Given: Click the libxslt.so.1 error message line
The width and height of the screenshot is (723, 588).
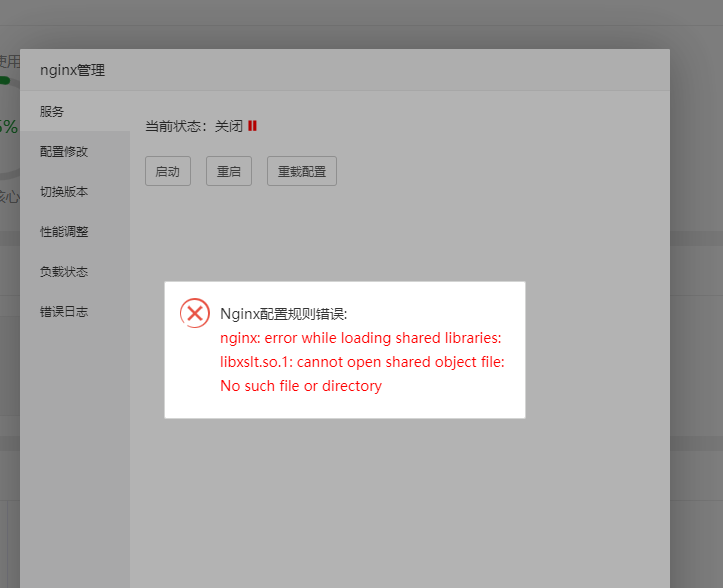Looking at the screenshot, I should pos(362,362).
